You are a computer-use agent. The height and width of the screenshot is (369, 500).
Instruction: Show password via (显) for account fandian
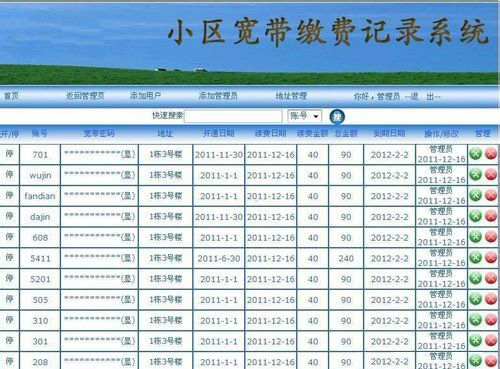(128, 195)
